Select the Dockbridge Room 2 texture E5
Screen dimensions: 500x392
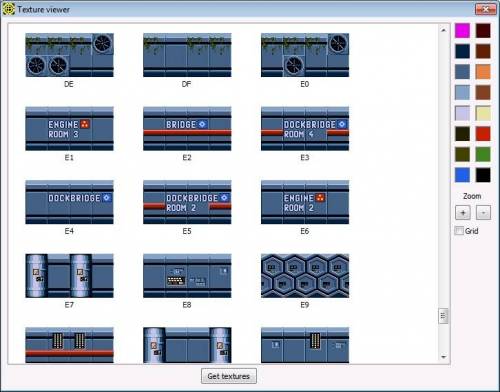pos(187,202)
